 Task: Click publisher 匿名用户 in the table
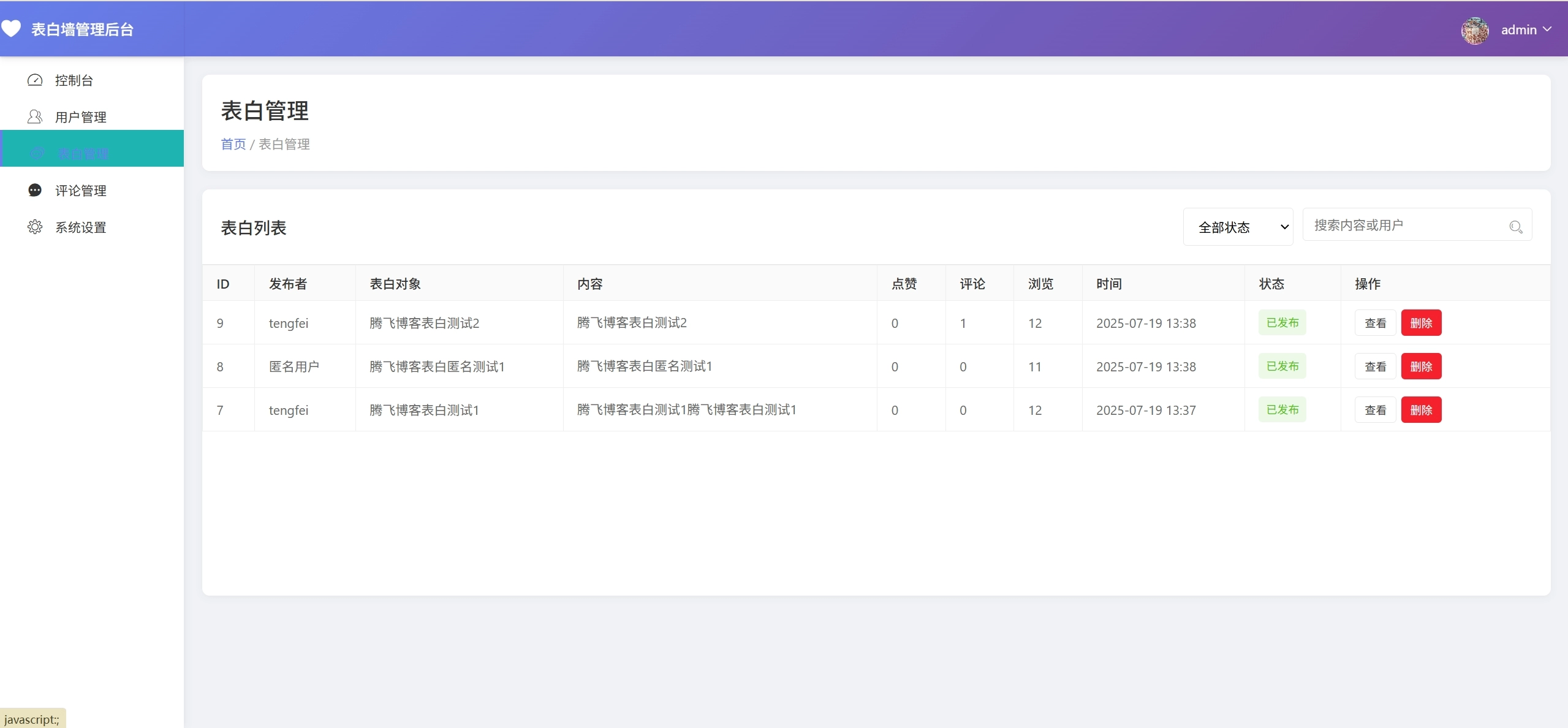pos(294,366)
